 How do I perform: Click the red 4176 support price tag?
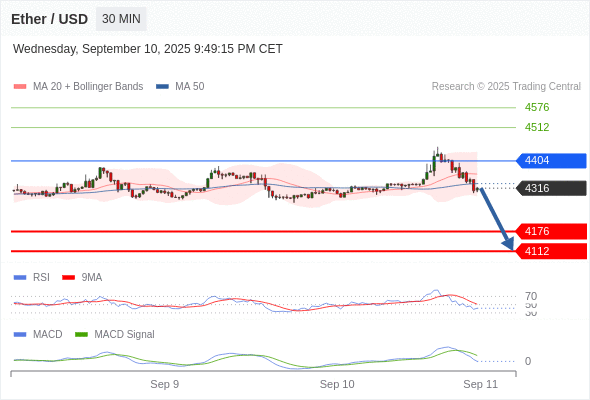click(x=551, y=231)
